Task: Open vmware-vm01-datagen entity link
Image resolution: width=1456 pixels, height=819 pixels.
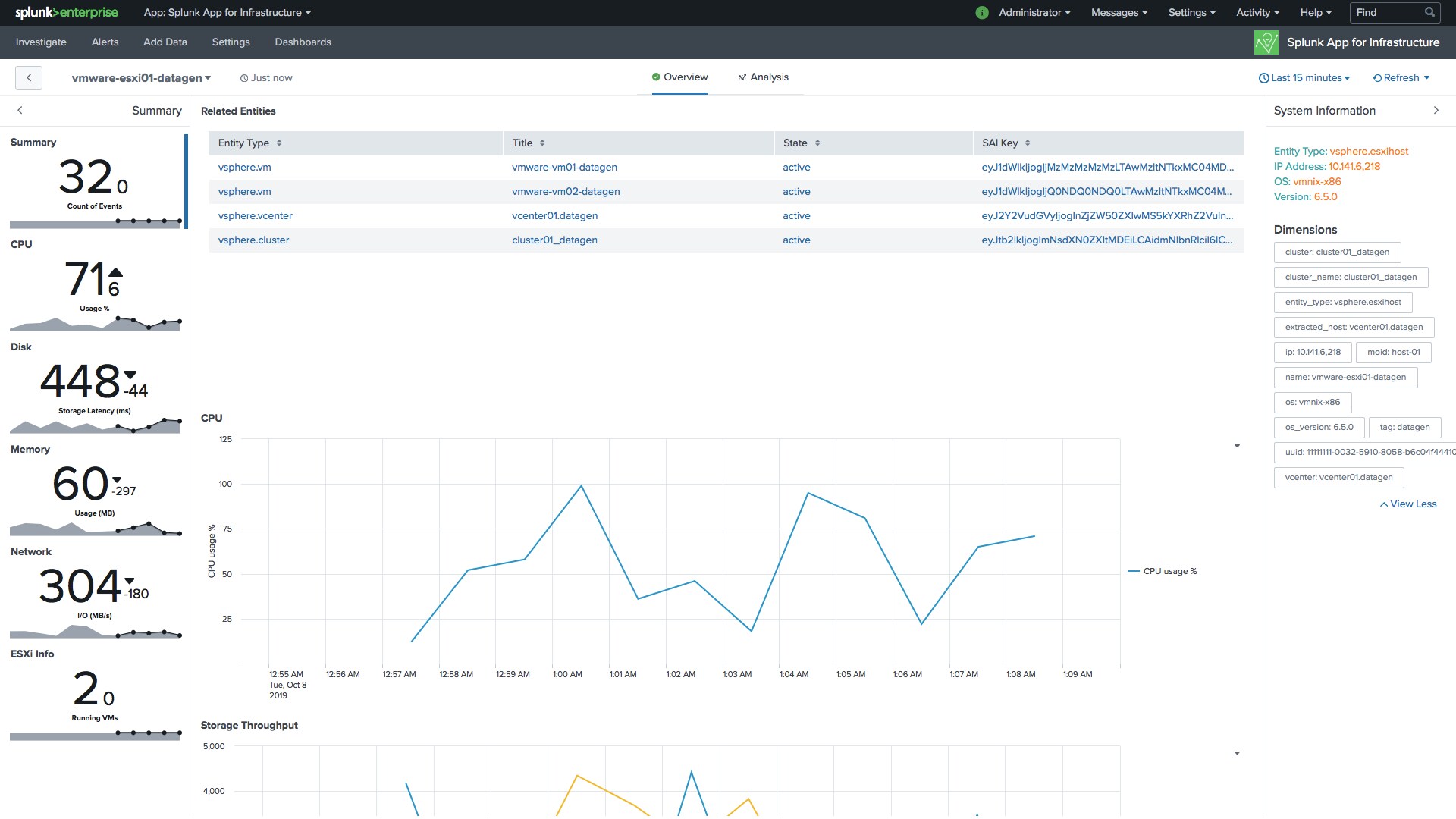Action: [x=564, y=167]
